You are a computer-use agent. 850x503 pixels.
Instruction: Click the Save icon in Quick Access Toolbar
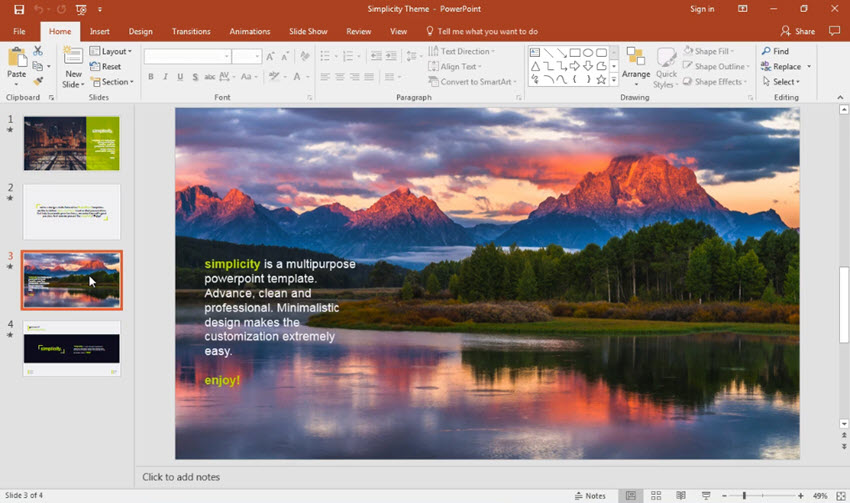click(x=19, y=9)
